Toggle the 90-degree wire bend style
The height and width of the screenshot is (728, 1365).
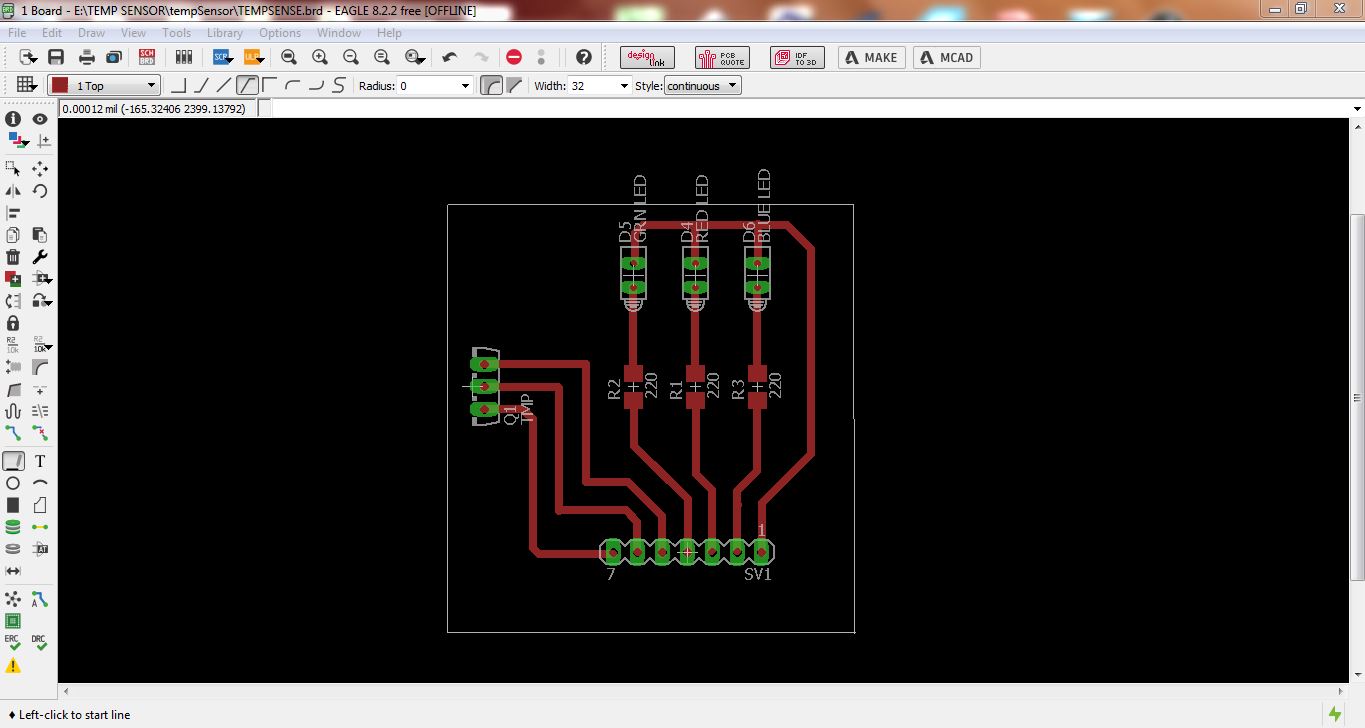180,85
